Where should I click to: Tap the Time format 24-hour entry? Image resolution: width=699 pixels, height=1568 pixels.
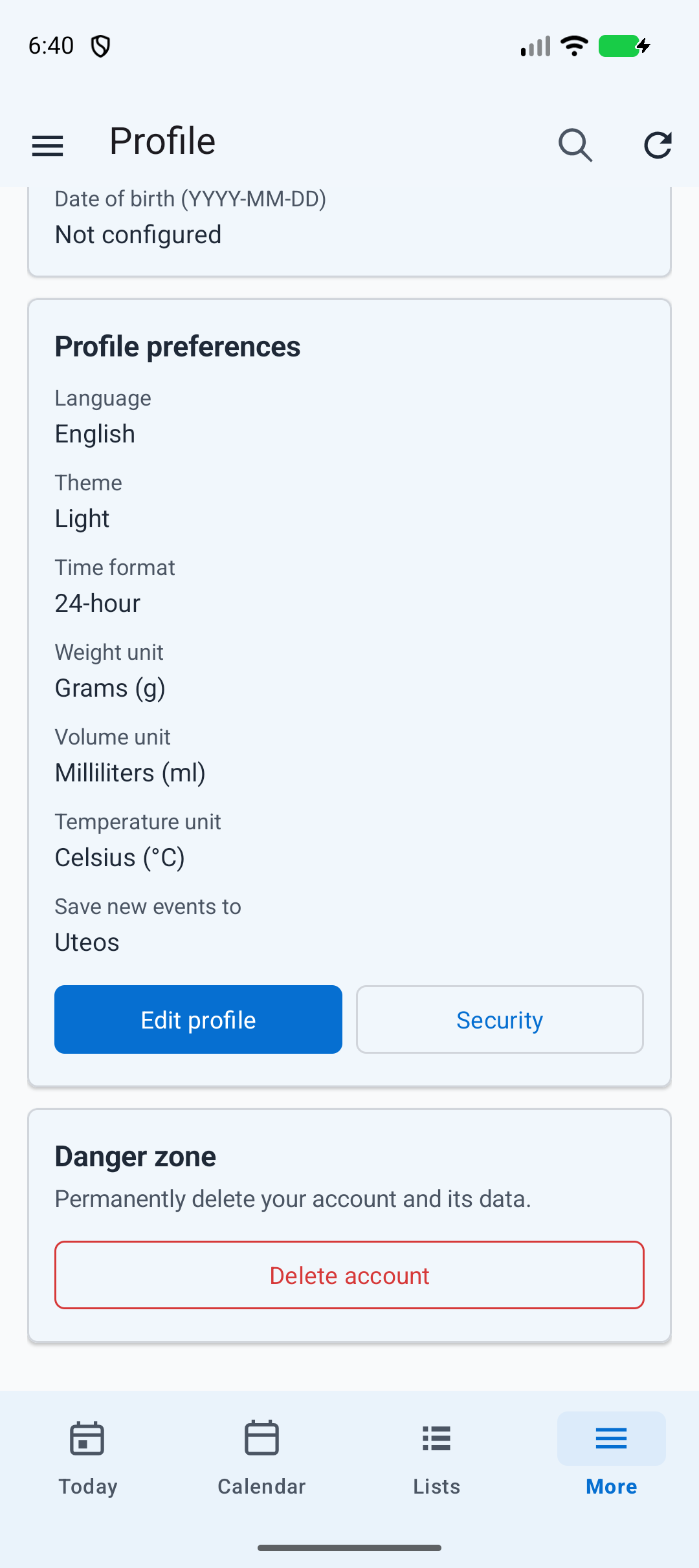point(98,604)
